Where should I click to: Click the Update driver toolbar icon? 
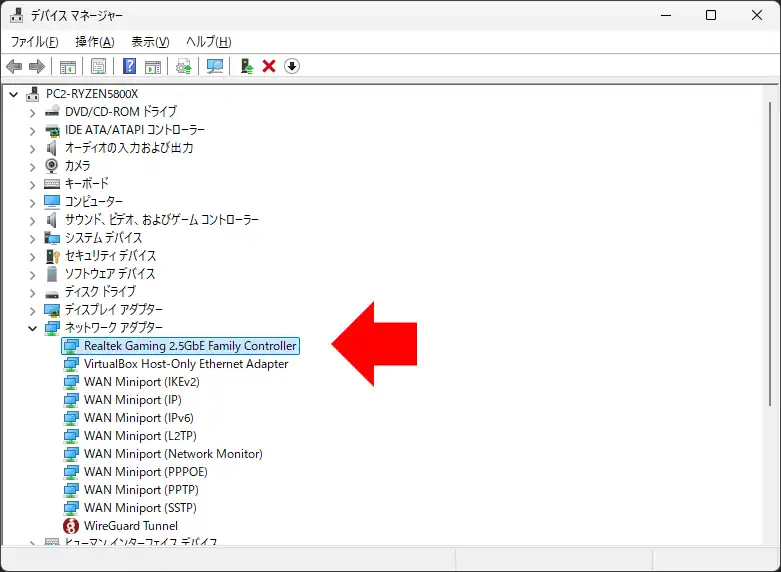coord(183,66)
